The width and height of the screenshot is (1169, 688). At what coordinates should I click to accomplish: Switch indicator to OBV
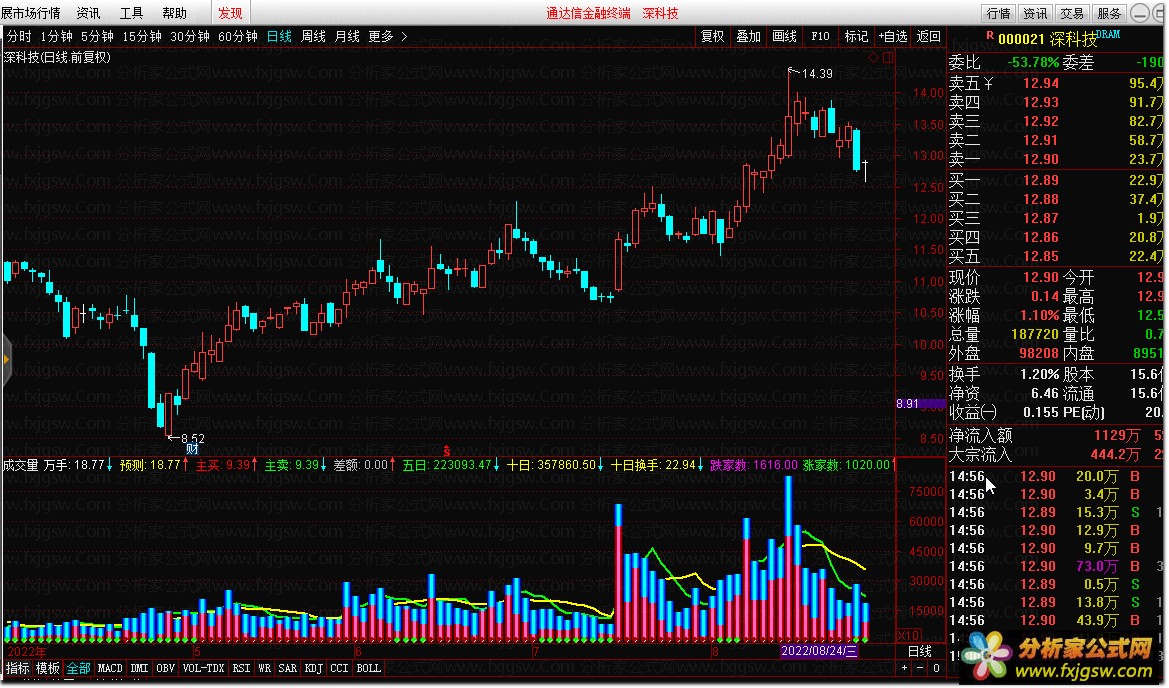(166, 668)
